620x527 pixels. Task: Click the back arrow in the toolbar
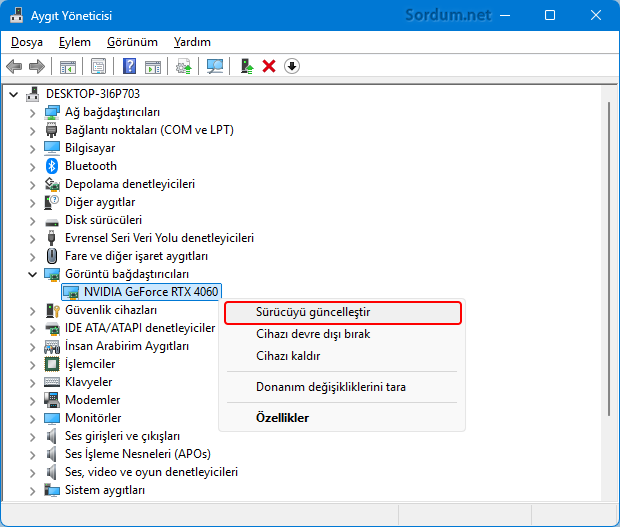coord(14,66)
